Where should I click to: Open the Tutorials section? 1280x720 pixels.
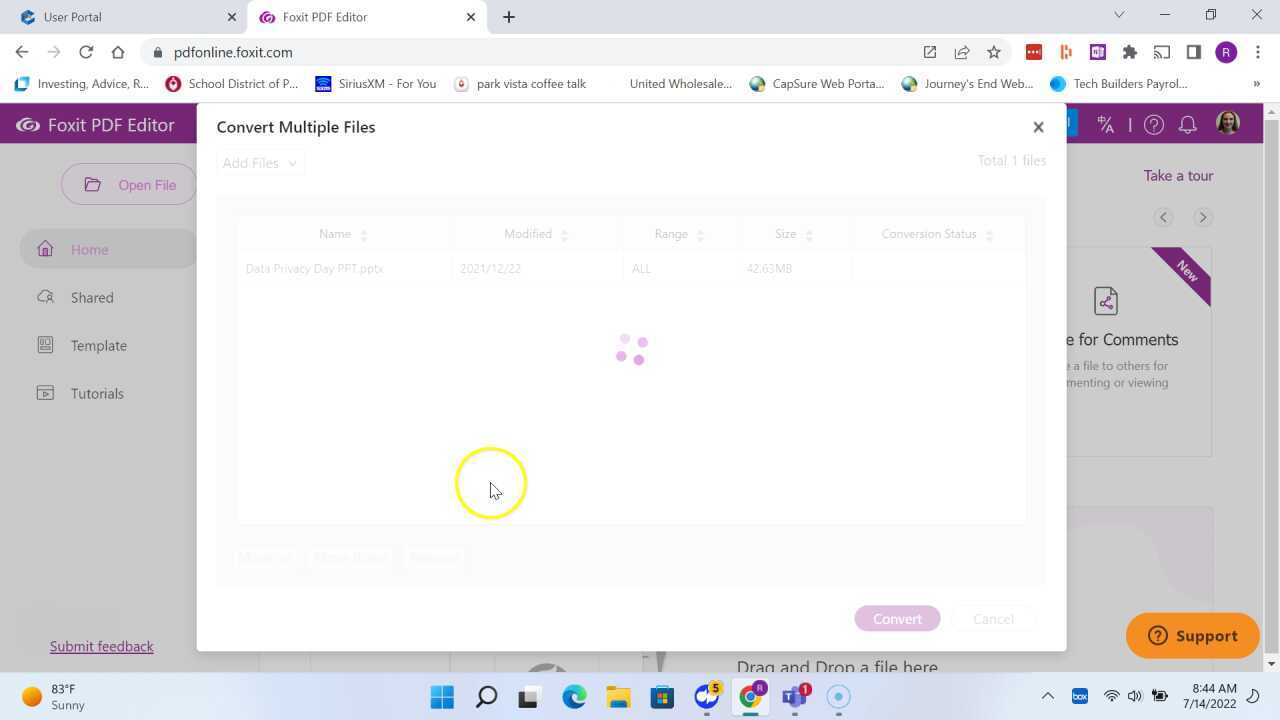[x=97, y=393]
